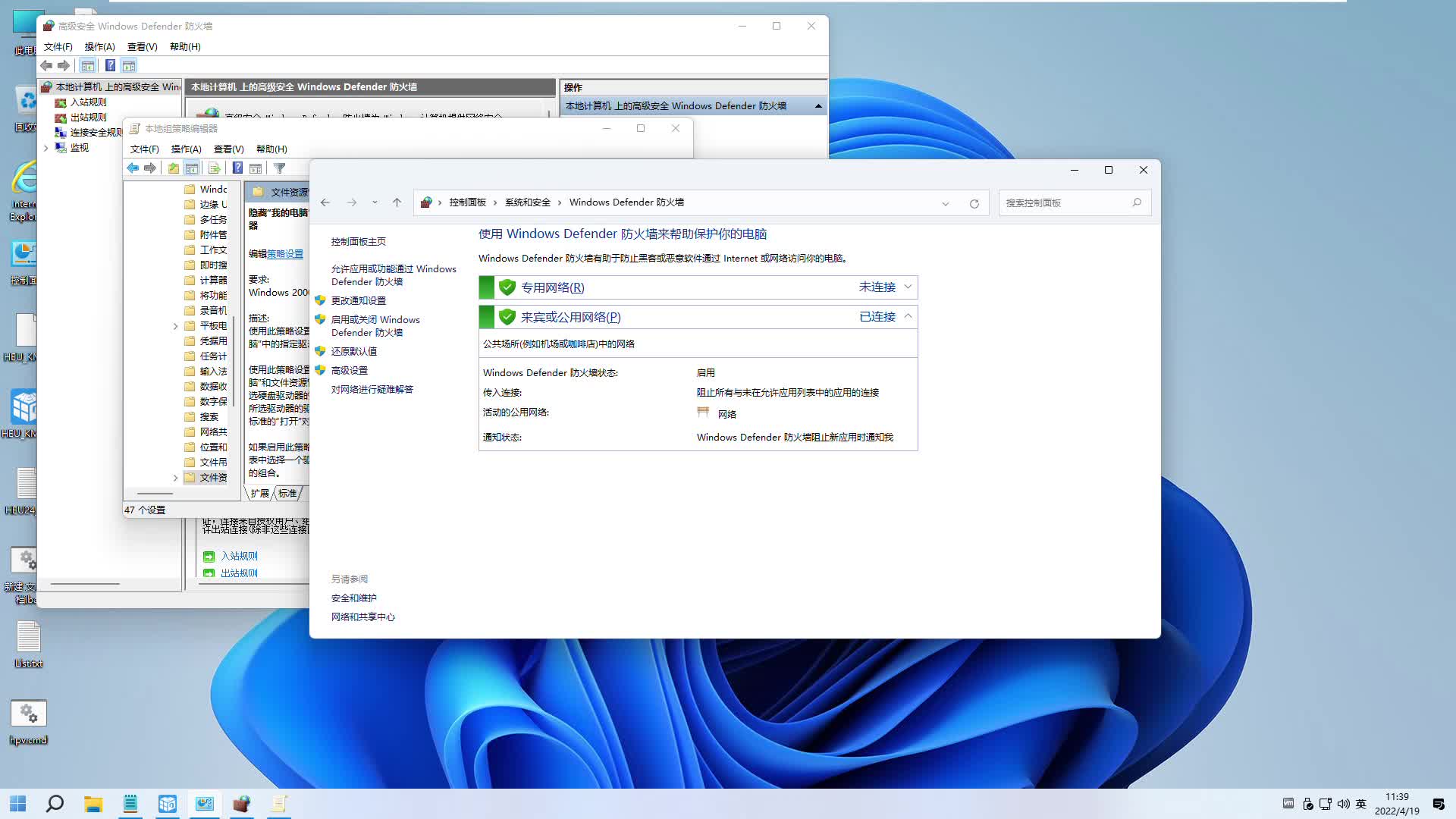Open recent locations dropdown in Control Panel

[375, 202]
